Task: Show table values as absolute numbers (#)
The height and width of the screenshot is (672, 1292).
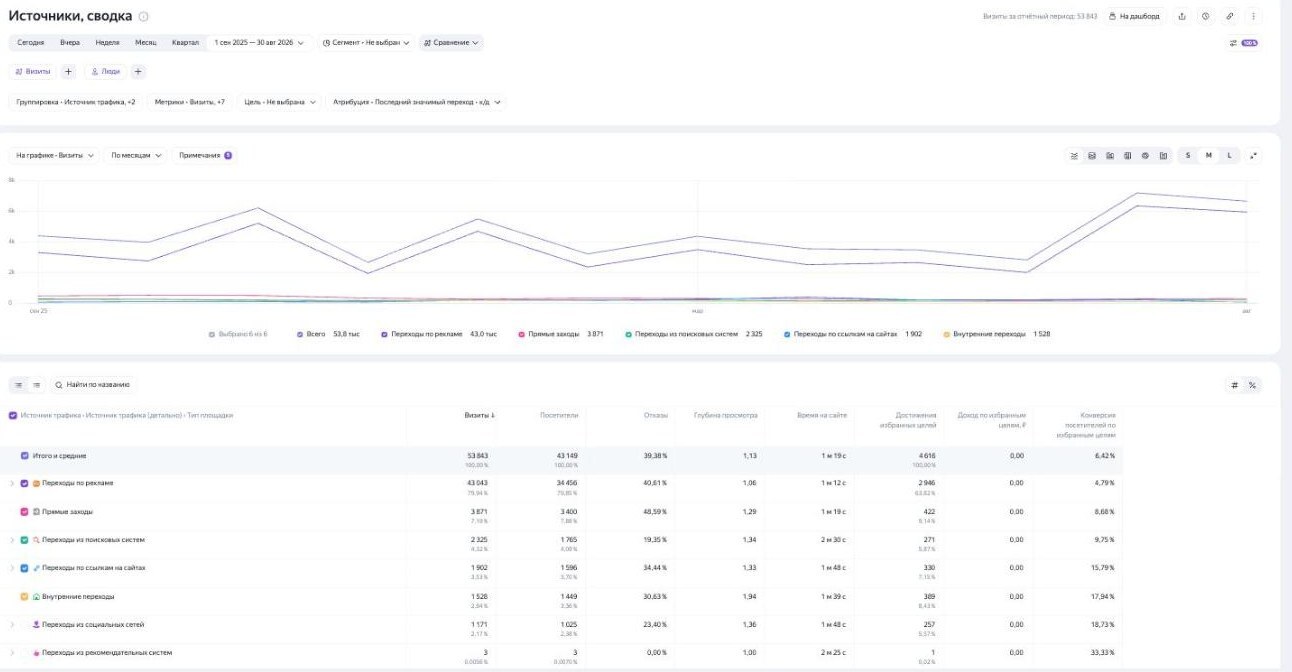Action: pyautogui.click(x=1235, y=385)
